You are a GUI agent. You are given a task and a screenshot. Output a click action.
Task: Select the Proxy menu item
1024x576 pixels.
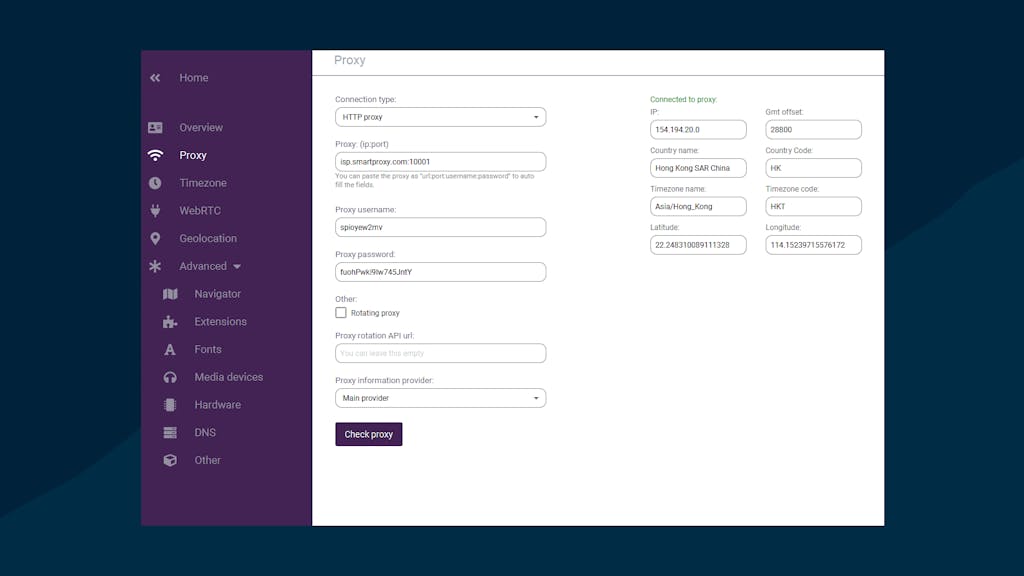(193, 155)
